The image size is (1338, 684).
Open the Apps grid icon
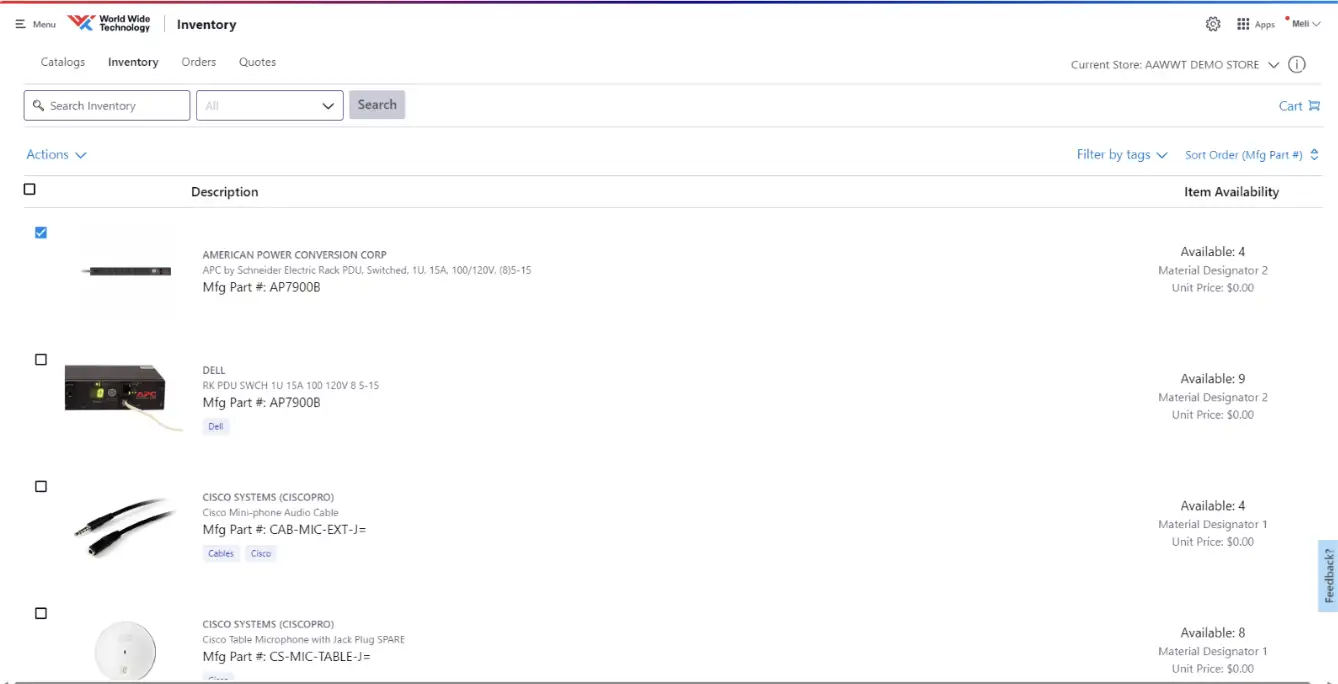point(1243,24)
